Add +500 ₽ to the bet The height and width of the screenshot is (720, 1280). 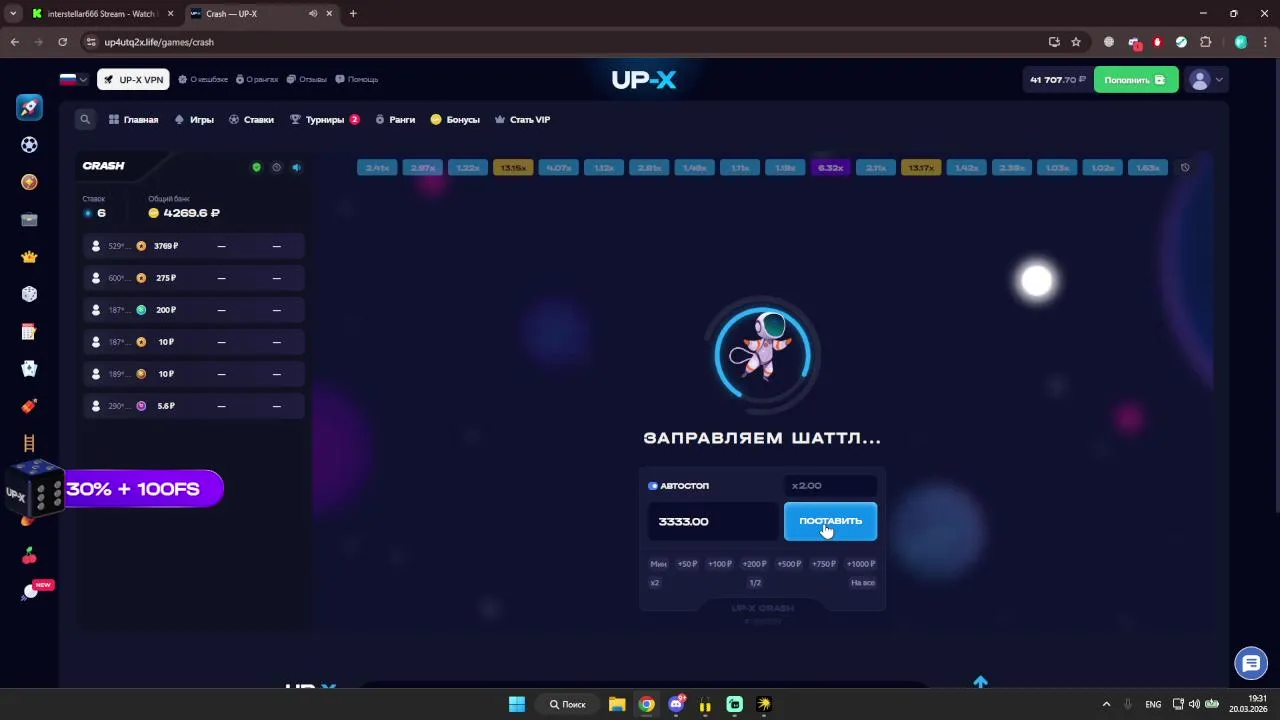(789, 564)
